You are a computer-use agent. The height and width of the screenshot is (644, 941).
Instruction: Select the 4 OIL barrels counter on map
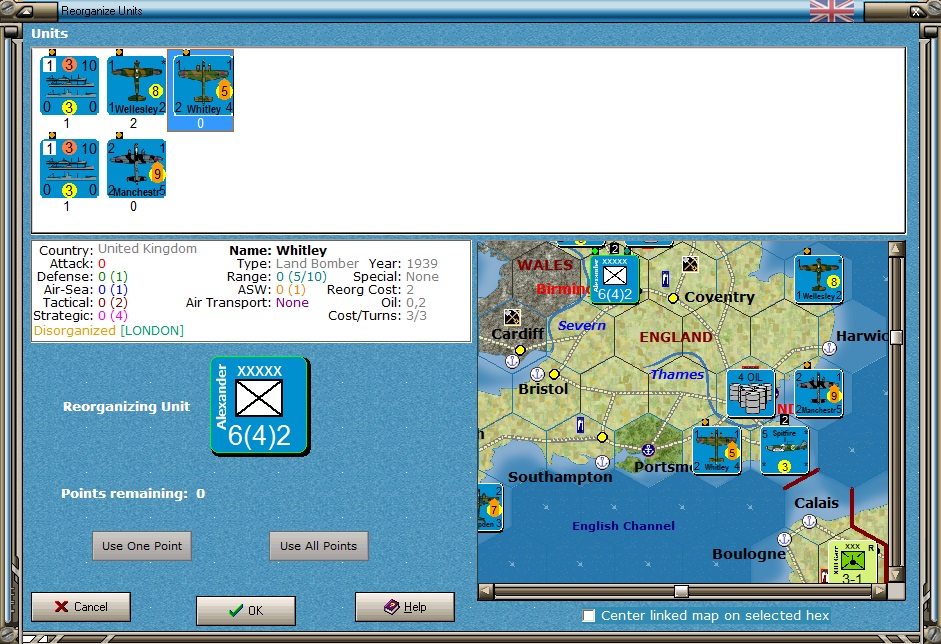pos(750,393)
